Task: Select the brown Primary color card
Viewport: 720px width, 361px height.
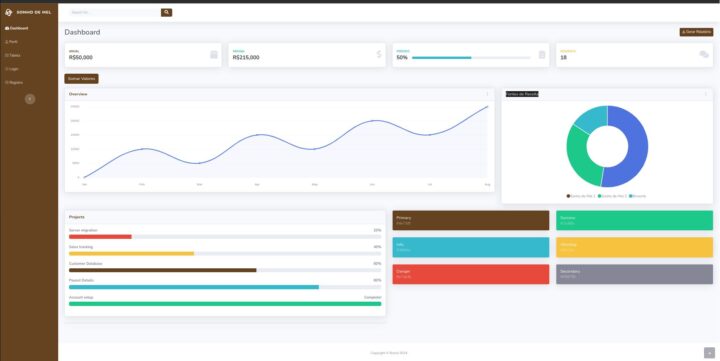Action: pos(471,220)
